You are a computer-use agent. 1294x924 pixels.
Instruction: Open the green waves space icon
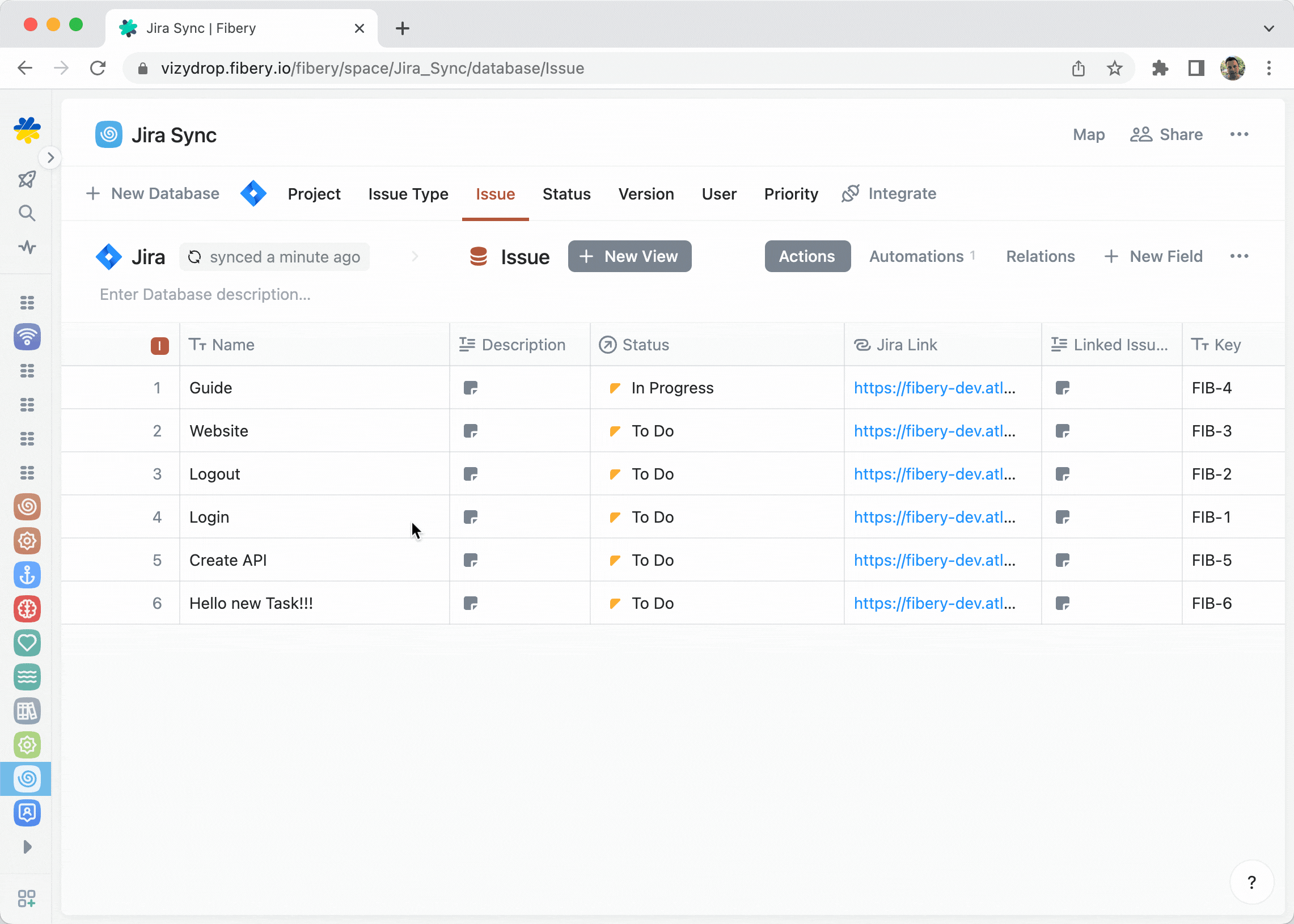click(27, 676)
